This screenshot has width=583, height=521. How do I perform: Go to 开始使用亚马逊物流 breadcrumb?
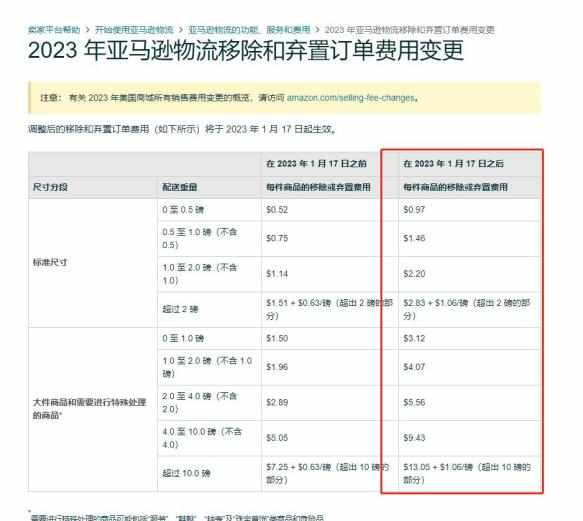pos(134,29)
